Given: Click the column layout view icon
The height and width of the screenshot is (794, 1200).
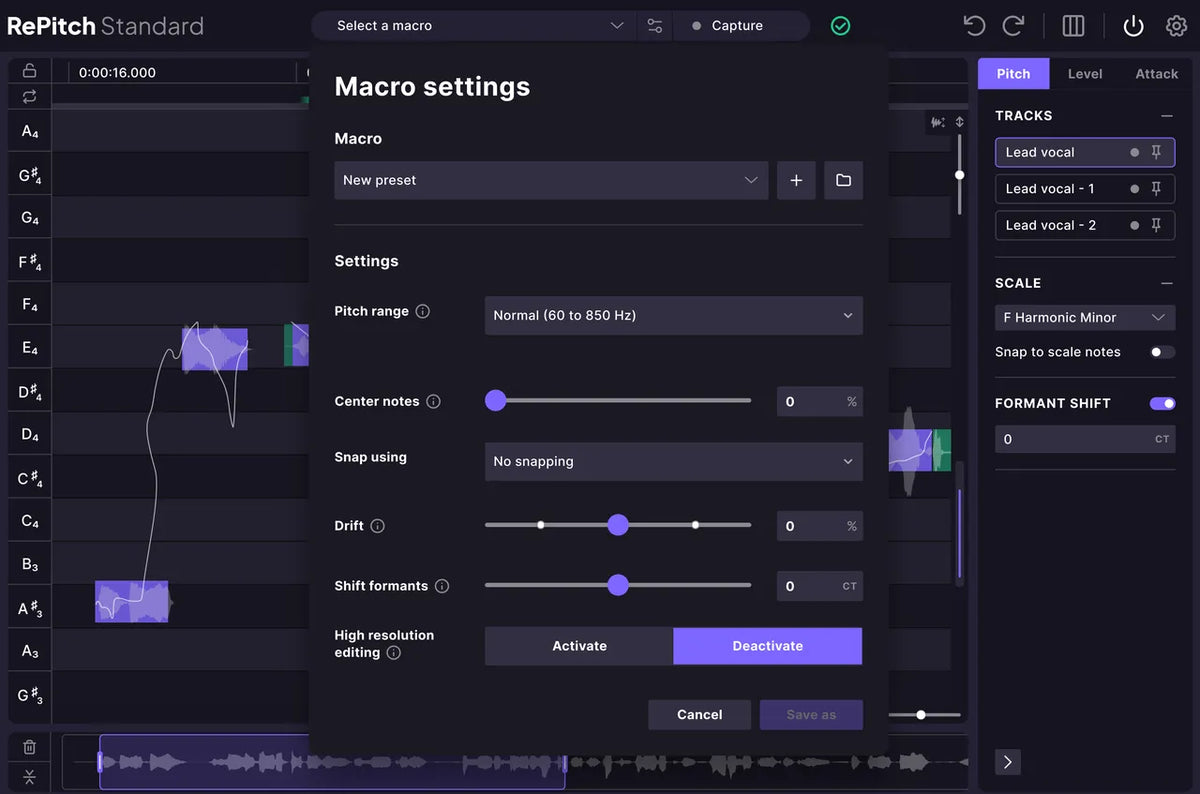Looking at the screenshot, I should [x=1073, y=25].
